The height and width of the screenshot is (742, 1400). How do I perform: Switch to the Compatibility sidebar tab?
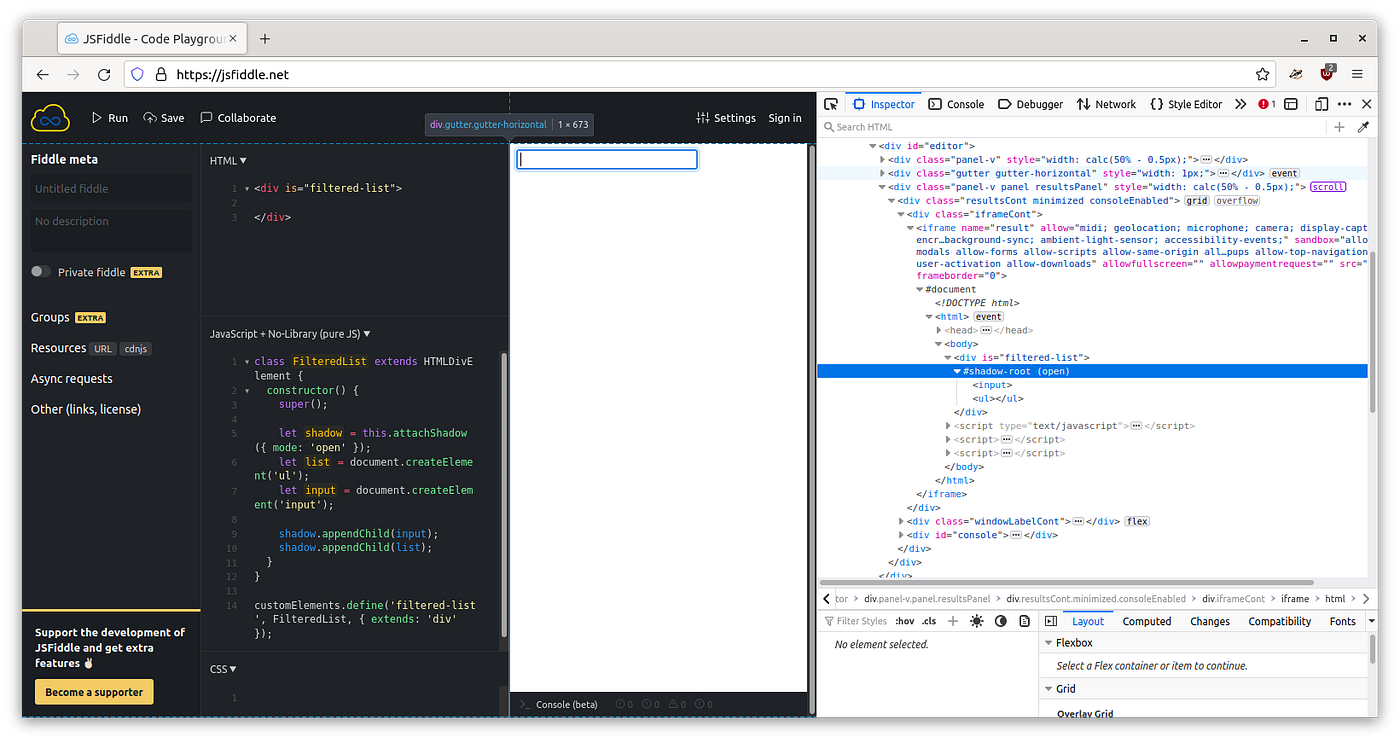tap(1279, 621)
